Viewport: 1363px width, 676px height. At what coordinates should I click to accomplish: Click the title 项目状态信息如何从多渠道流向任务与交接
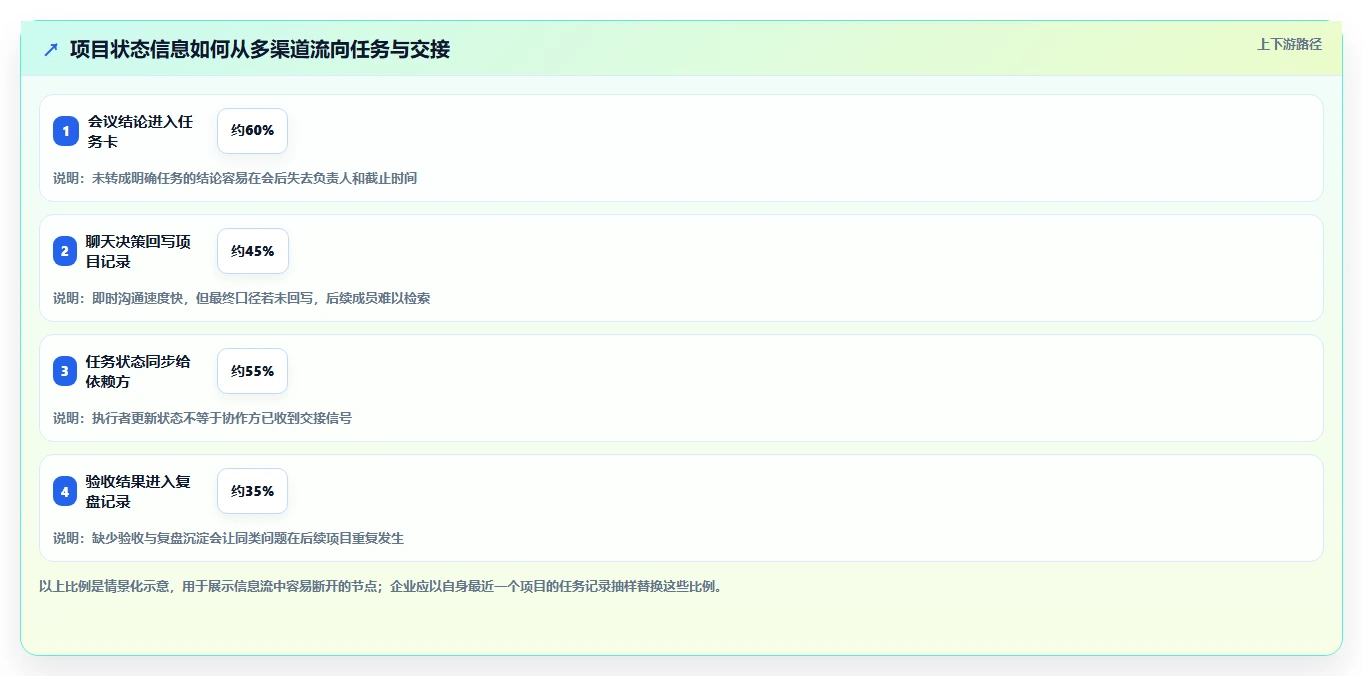260,49
